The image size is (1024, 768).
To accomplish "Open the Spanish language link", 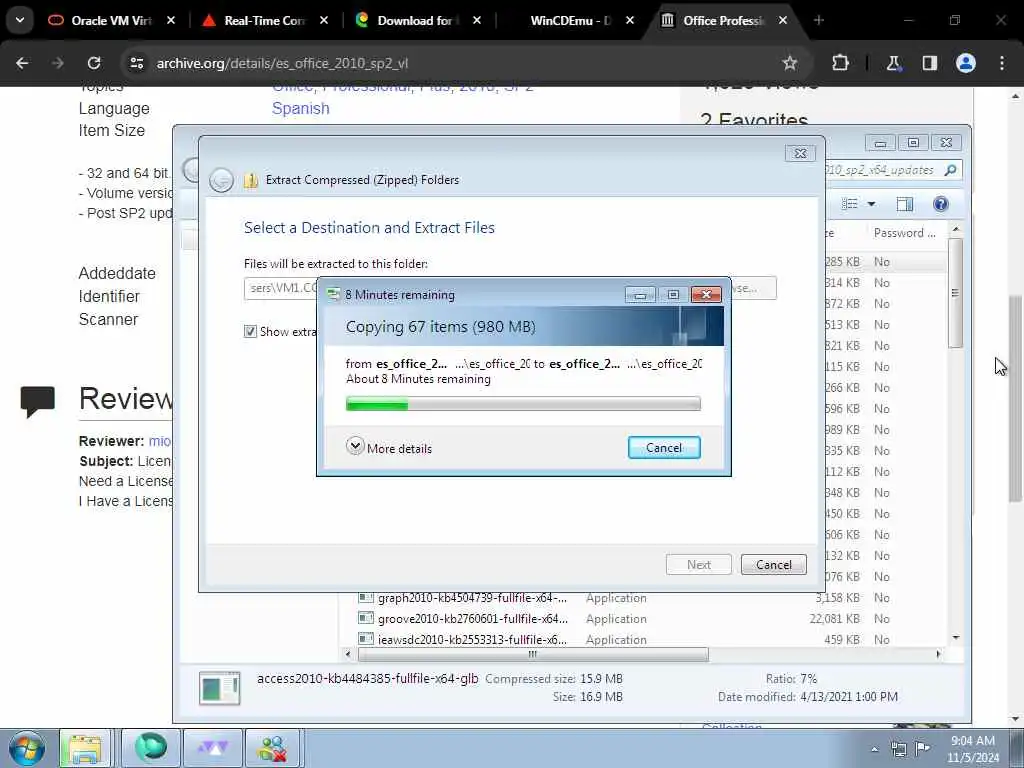I will [x=300, y=108].
